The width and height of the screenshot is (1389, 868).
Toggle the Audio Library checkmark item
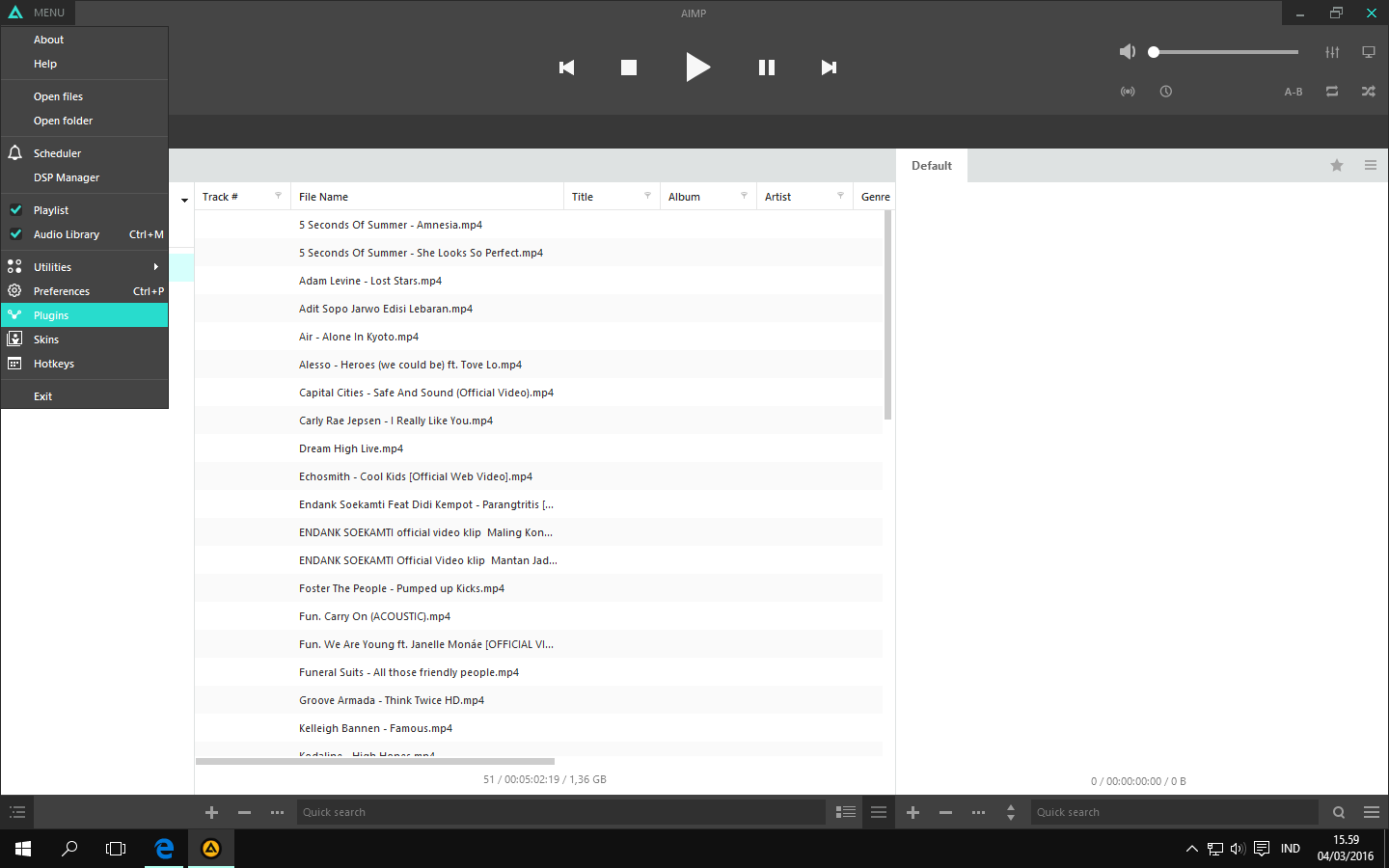coord(85,234)
